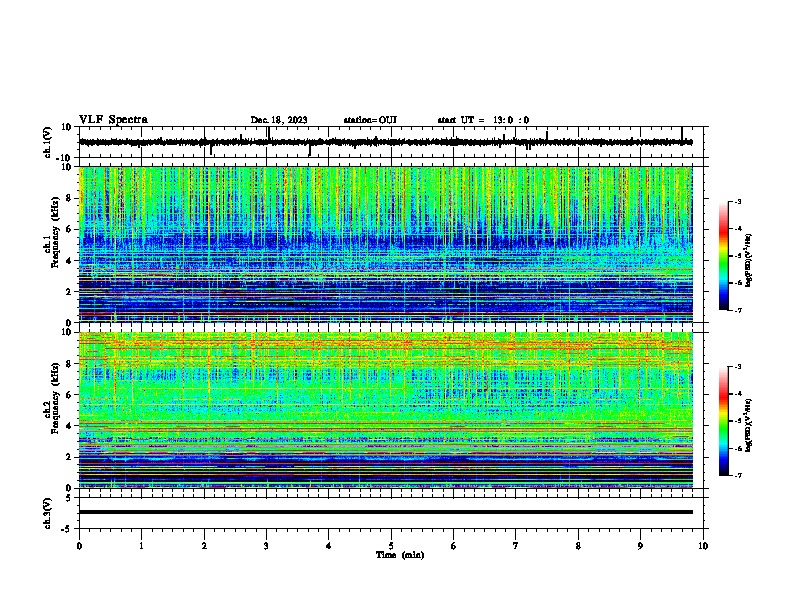This screenshot has height=612, width=792.
Task: Click the "6" kHz tick of ch.2 spectrogram
Action: click(70, 395)
